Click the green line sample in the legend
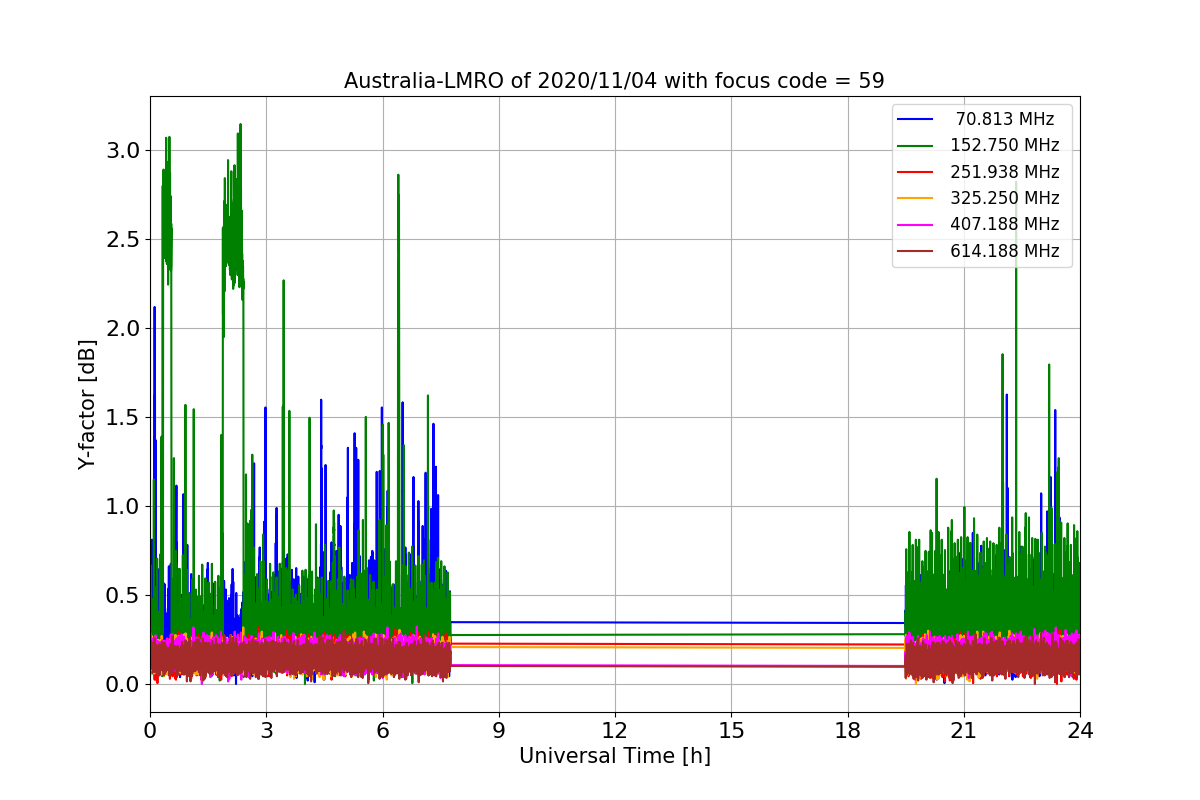This screenshot has height=800, width=1200. pyautogui.click(x=915, y=146)
